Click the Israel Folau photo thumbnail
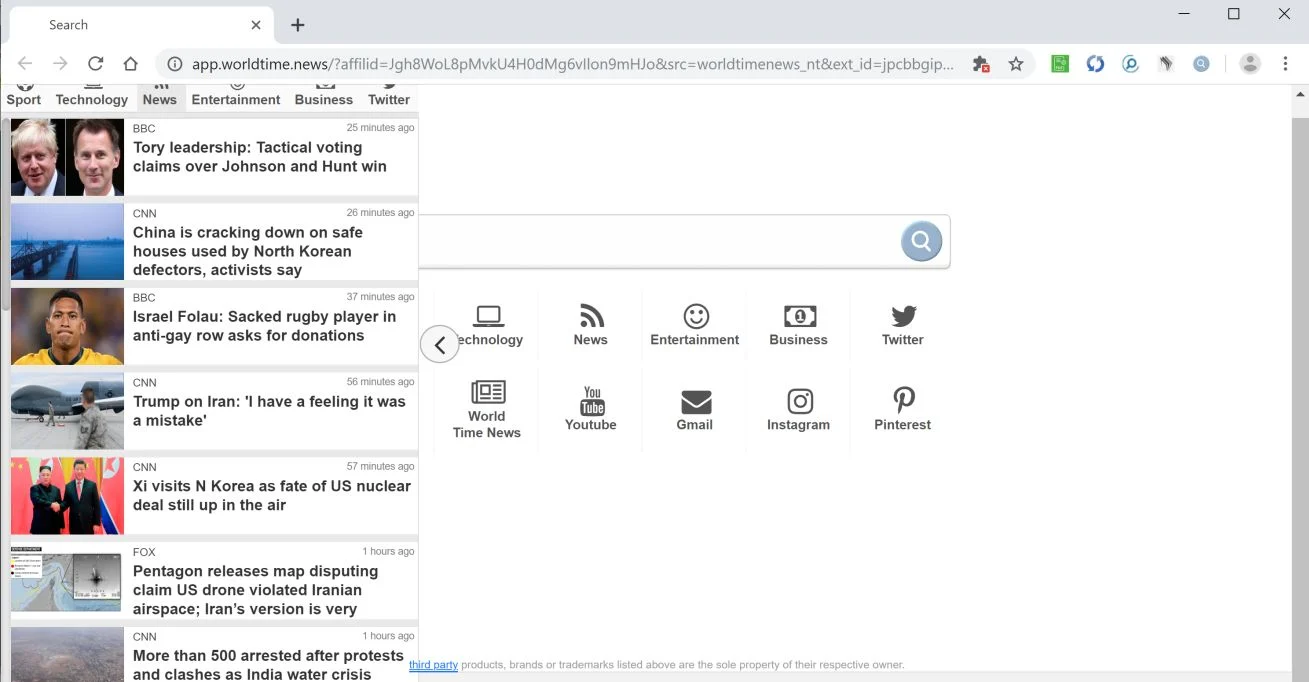The image size is (1309, 682). (x=67, y=326)
